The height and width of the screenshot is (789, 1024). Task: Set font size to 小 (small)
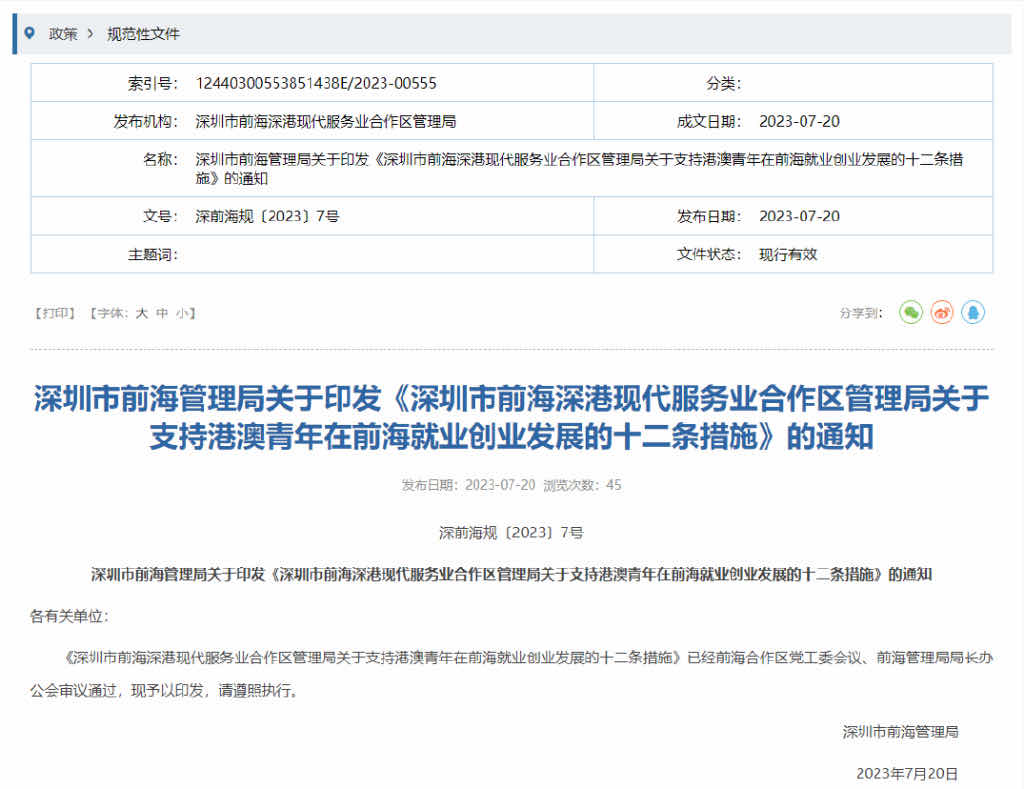[181, 313]
